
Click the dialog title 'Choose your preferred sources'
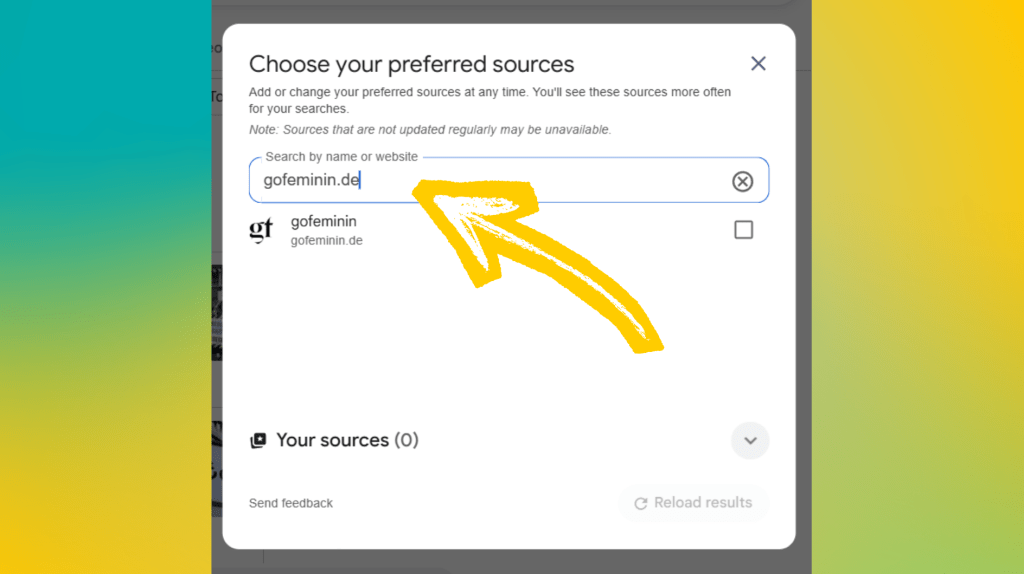(411, 64)
